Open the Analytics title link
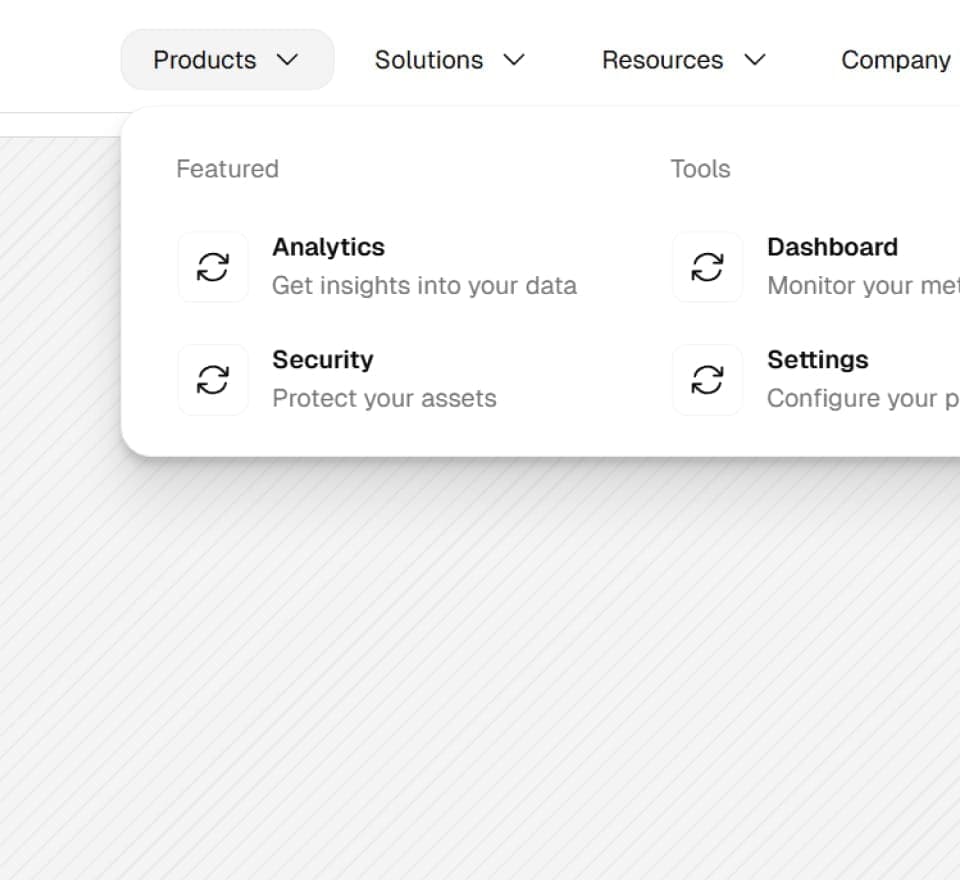 click(329, 247)
